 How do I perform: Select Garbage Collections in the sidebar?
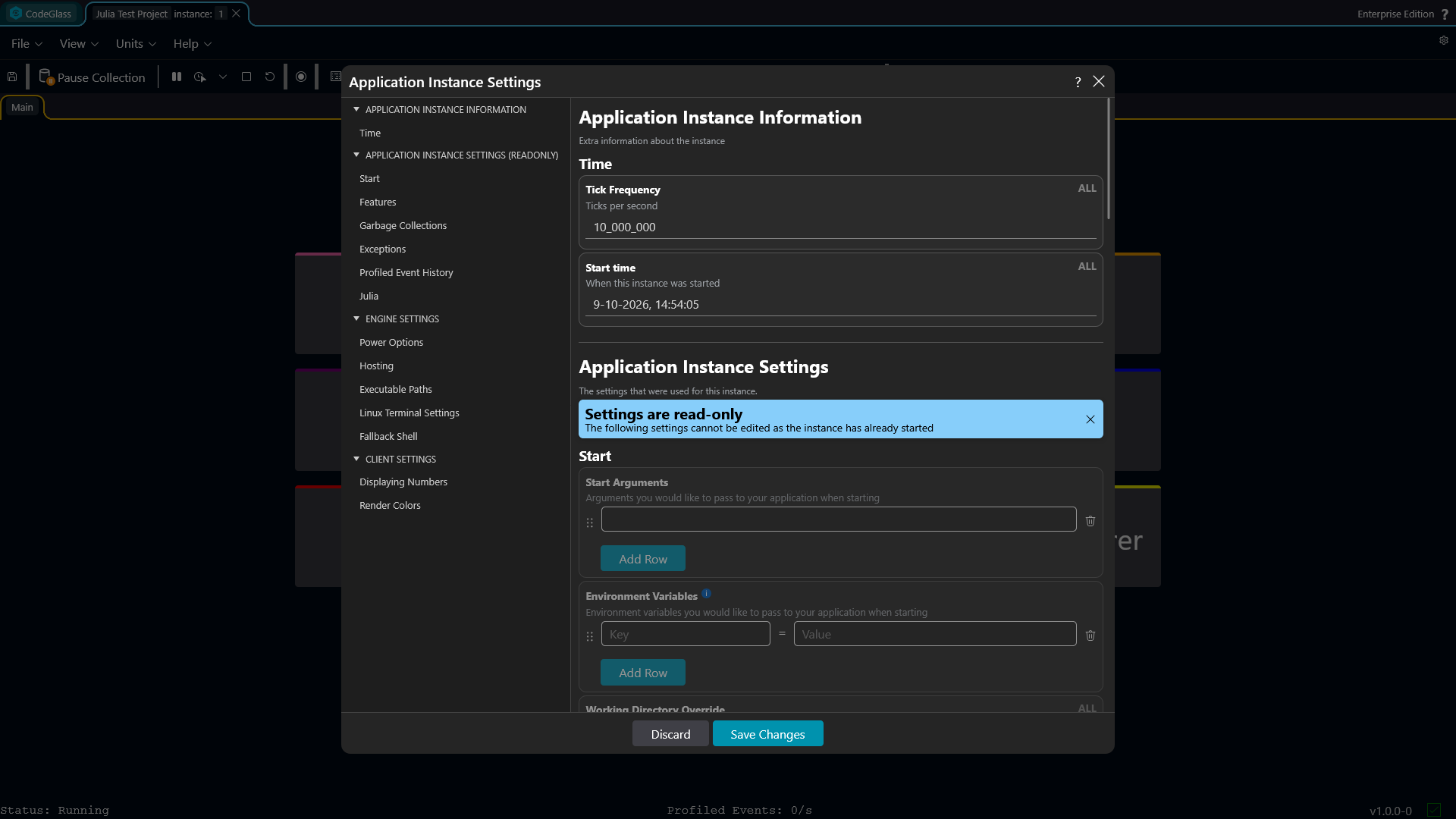403,225
